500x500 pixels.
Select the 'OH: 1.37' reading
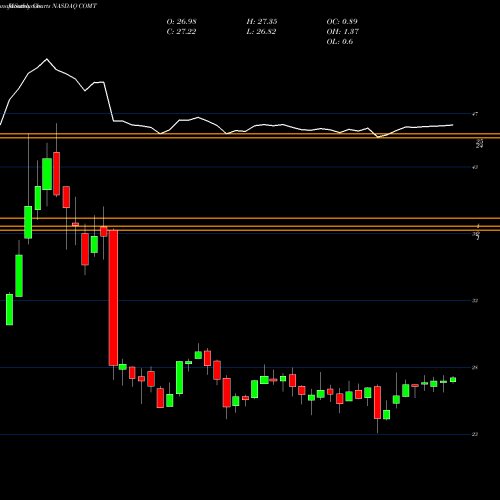coord(343,32)
